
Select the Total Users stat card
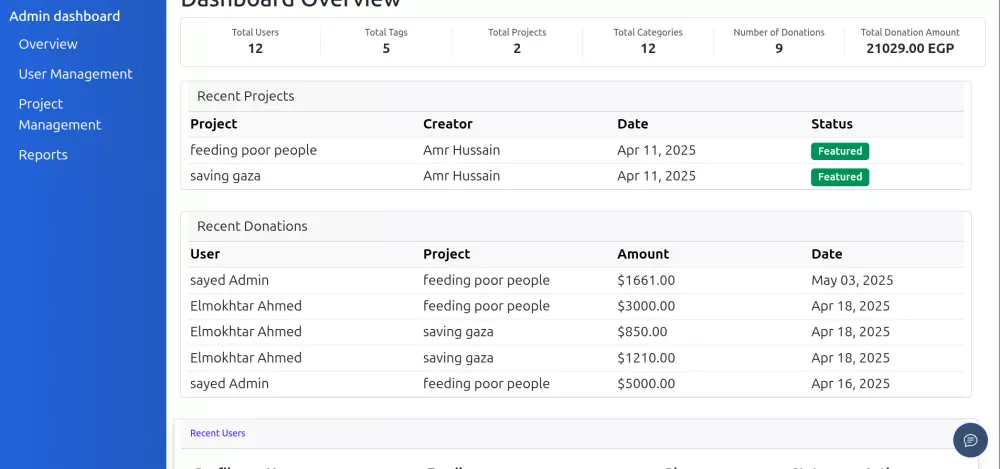click(x=255, y=41)
